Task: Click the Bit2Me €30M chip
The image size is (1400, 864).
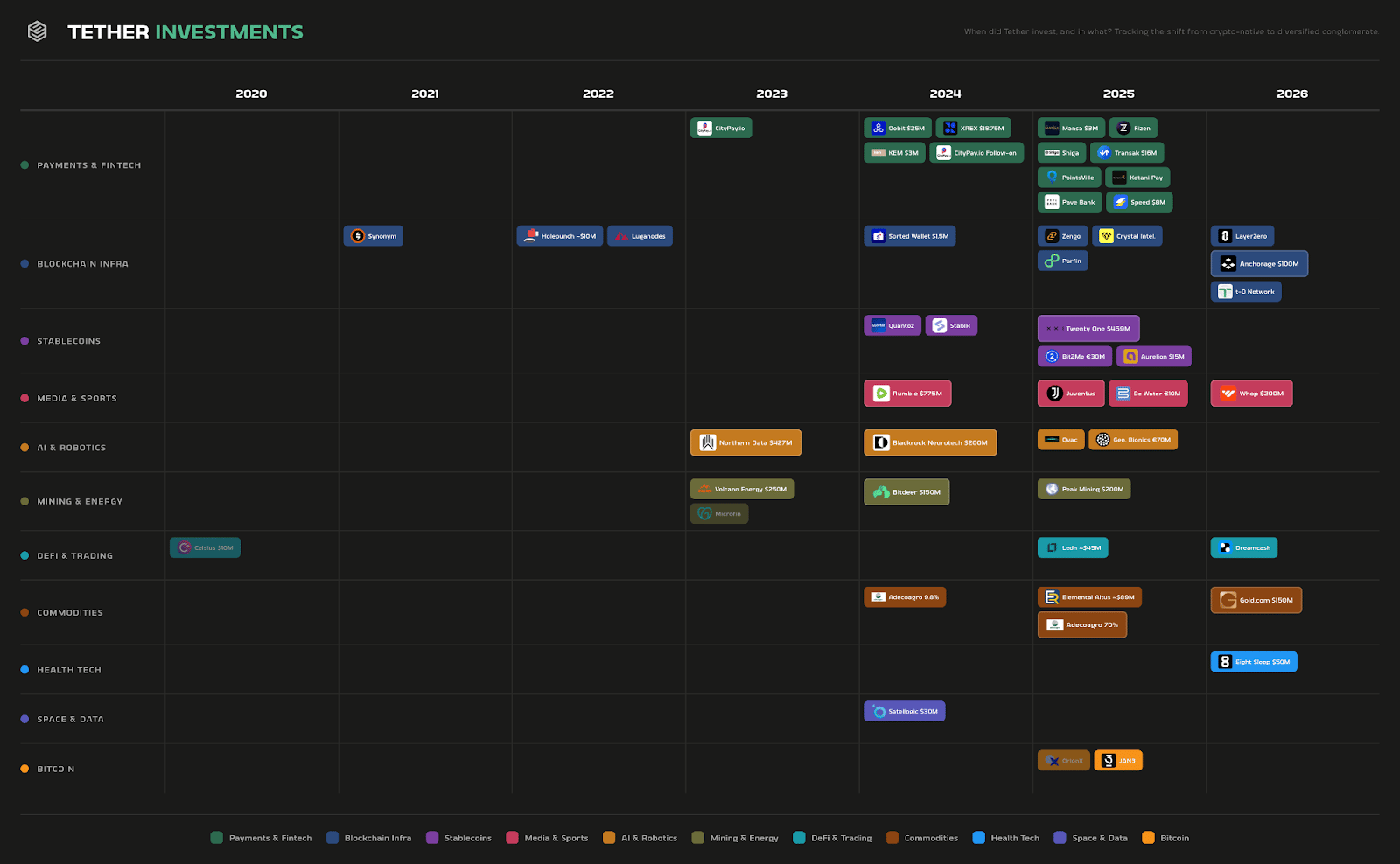Action: pos(1074,356)
